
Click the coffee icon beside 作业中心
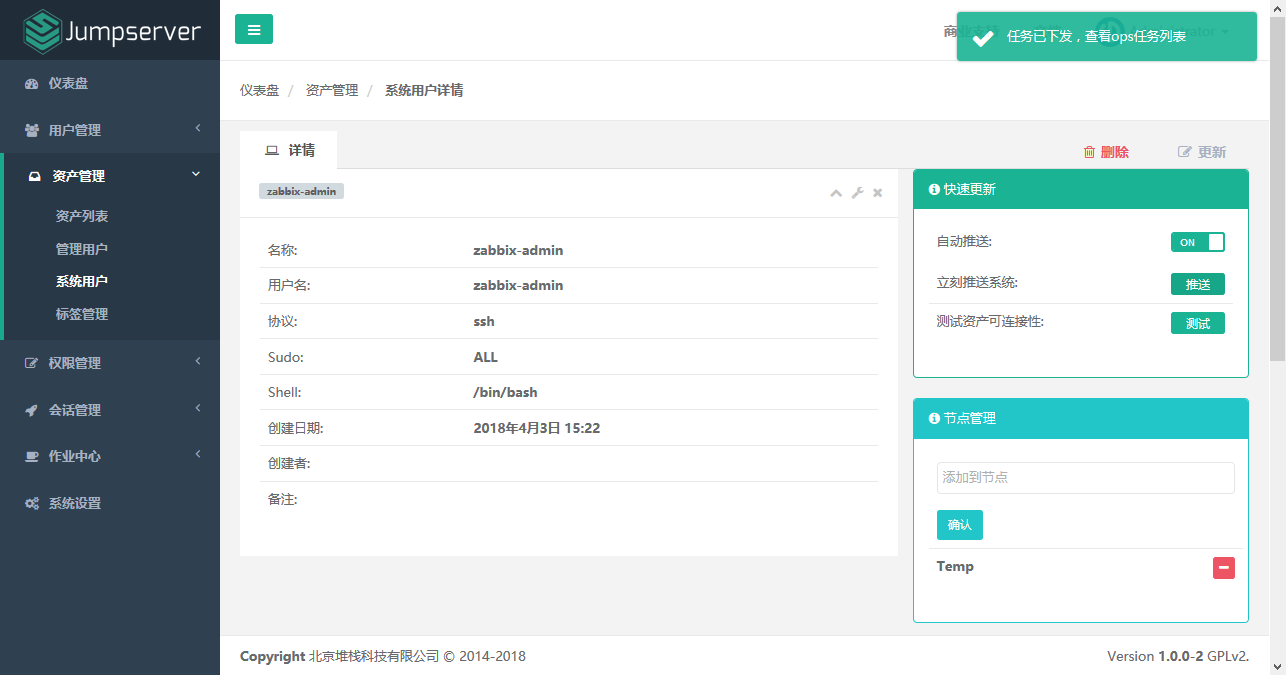click(x=32, y=456)
